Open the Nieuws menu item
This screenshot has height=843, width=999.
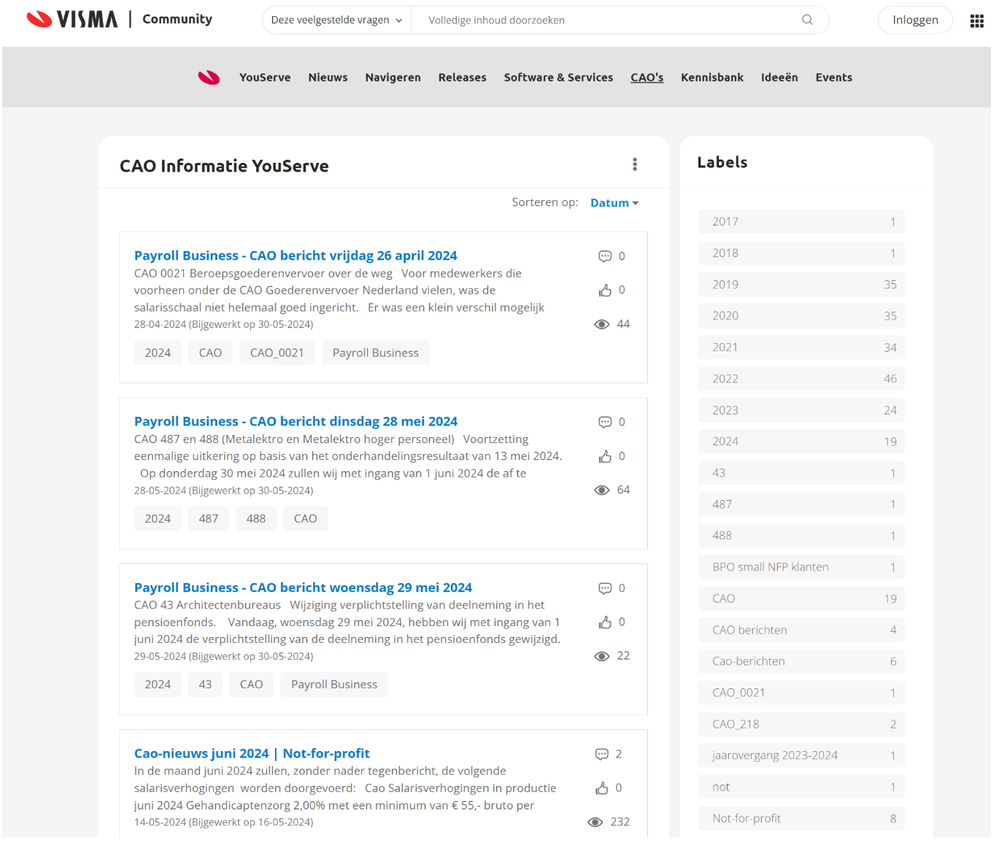[x=328, y=77]
